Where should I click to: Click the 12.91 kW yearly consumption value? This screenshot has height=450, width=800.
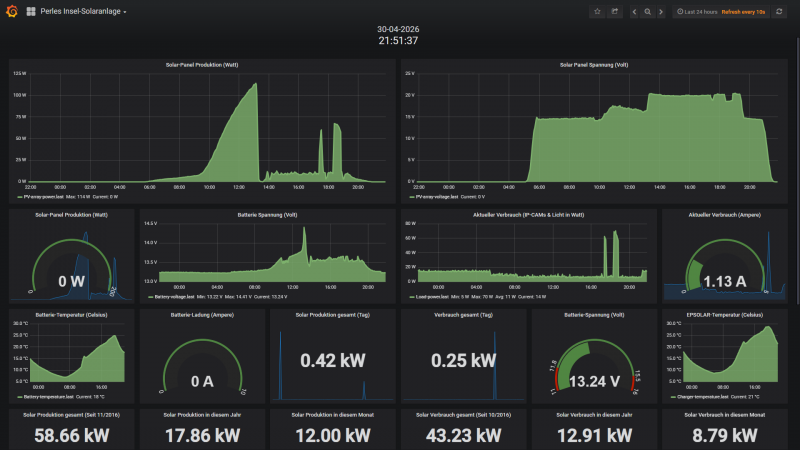[x=594, y=435]
